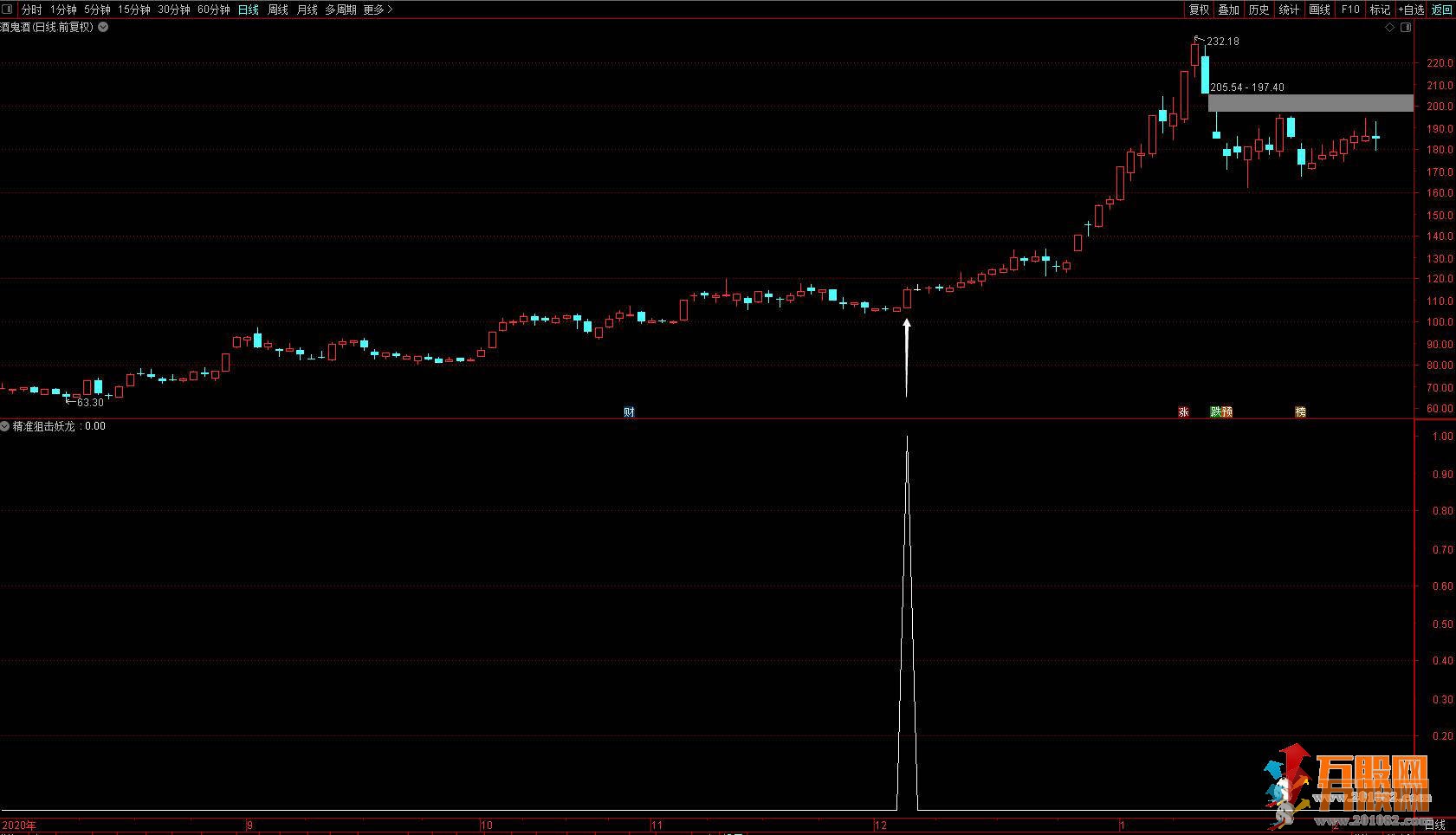Switch to 15分钟 period
Viewport: 1456px width, 835px height.
coord(134,10)
